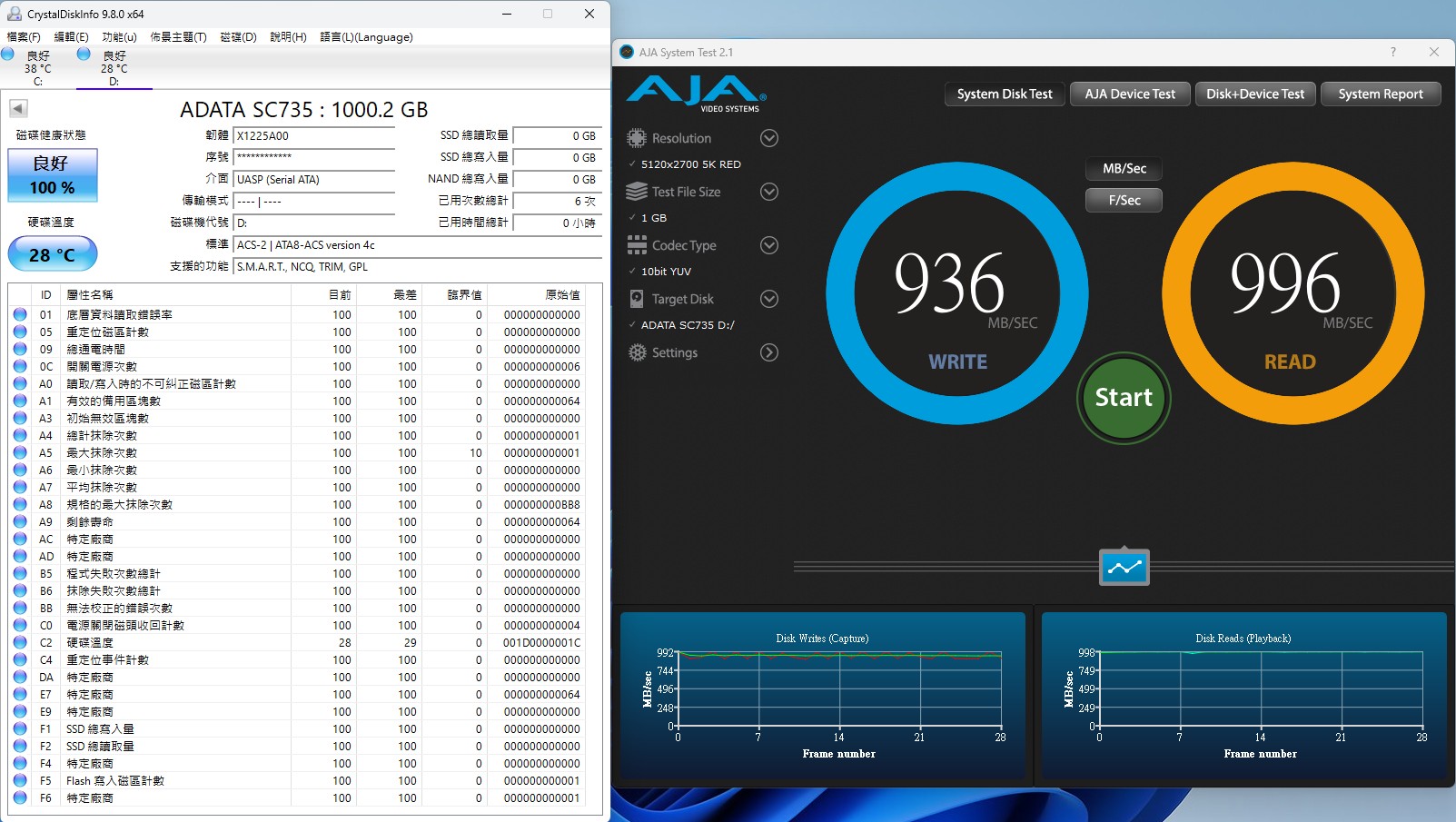Select drive C: health status orb

(8, 54)
